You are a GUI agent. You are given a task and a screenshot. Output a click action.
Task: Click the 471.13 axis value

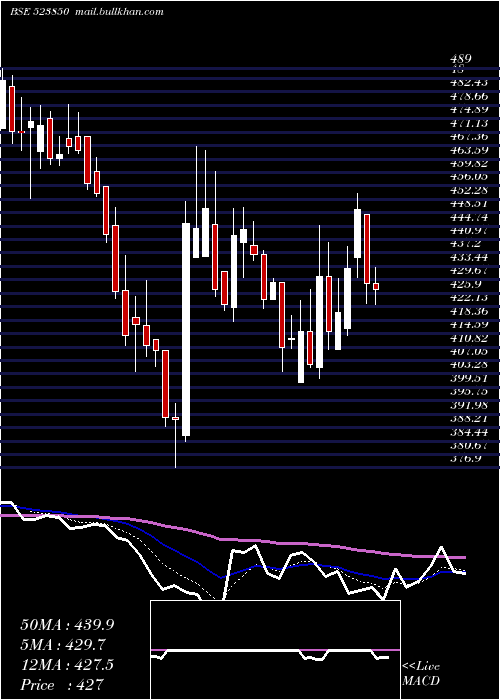click(469, 123)
